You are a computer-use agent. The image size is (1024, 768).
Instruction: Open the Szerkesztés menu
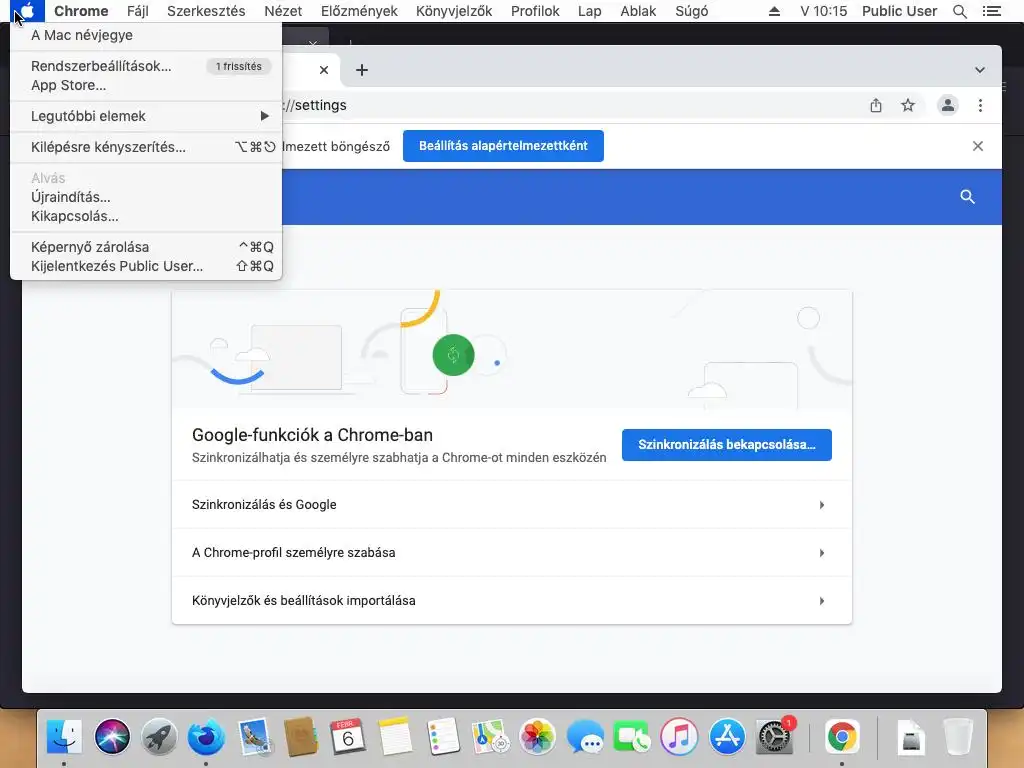(x=206, y=11)
